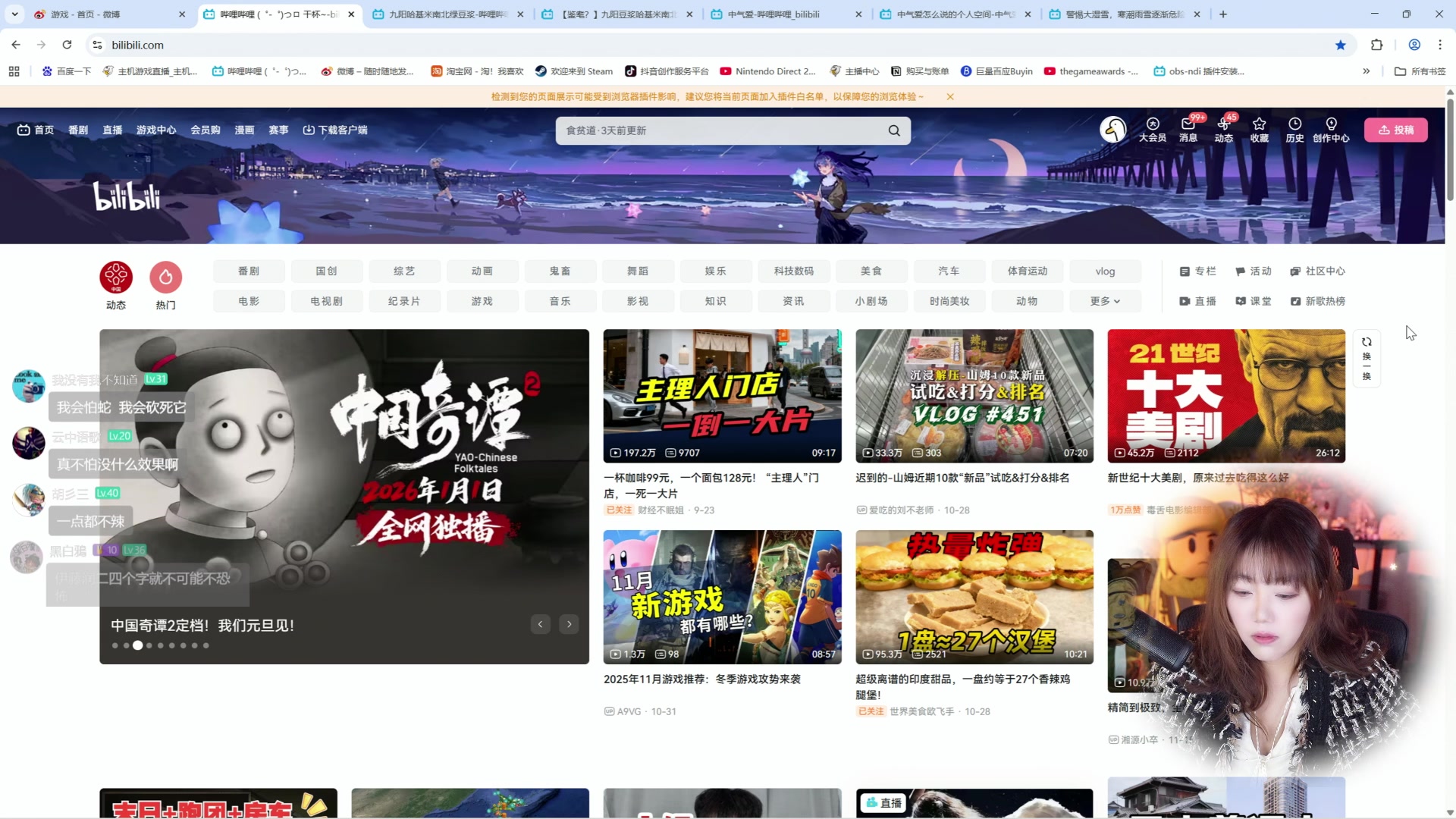Click the 动态 circular icon in sidebar
The width and height of the screenshot is (1456, 819).
[x=116, y=278]
